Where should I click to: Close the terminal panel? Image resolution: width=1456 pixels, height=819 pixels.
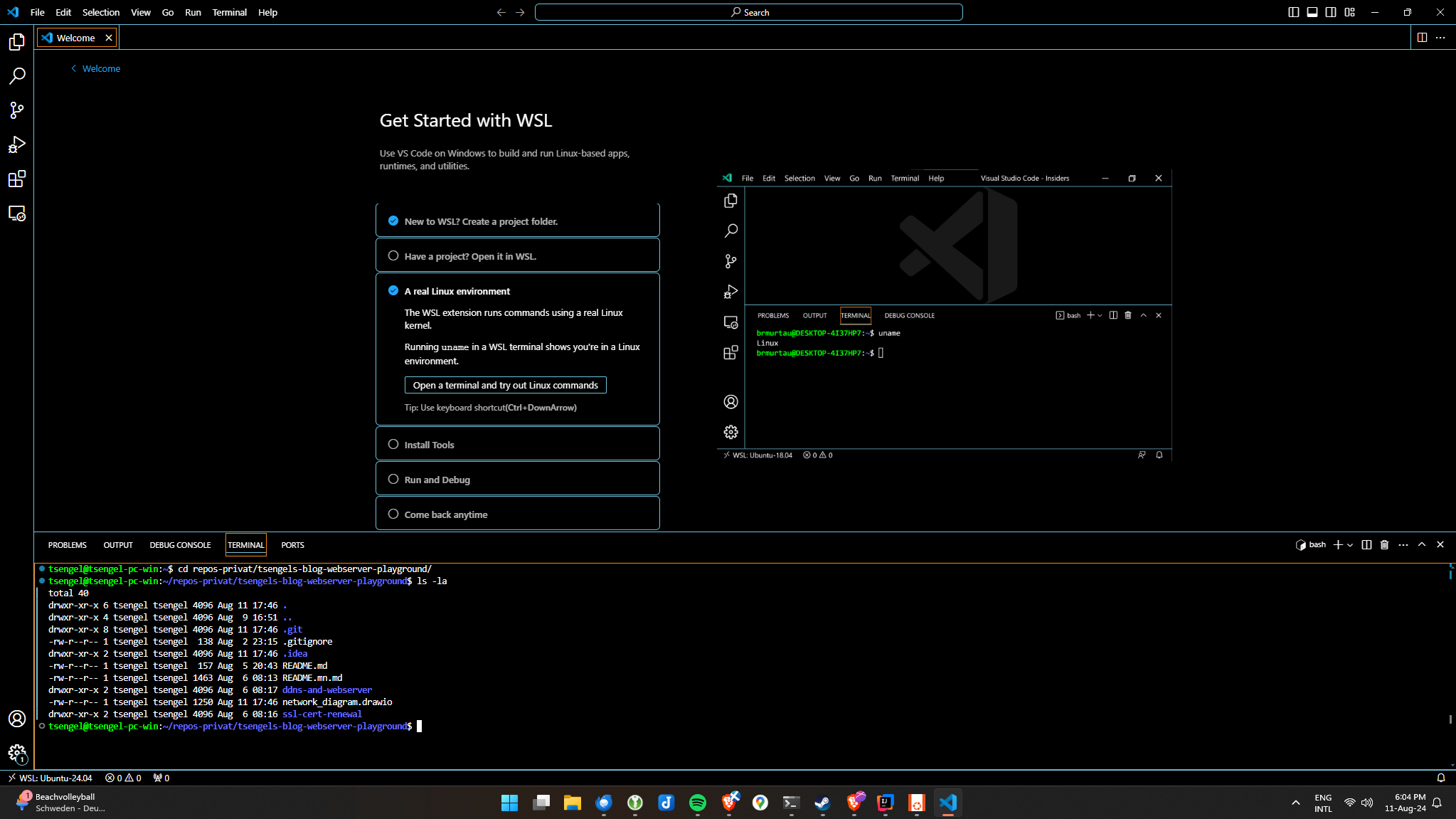point(1440,544)
